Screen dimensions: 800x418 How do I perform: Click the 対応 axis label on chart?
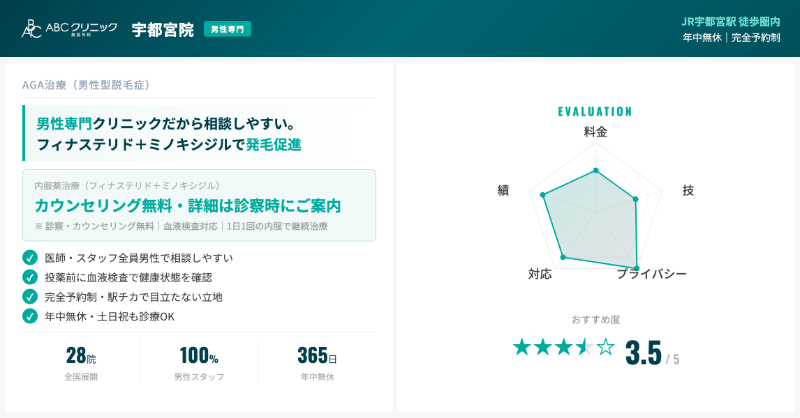(540, 273)
